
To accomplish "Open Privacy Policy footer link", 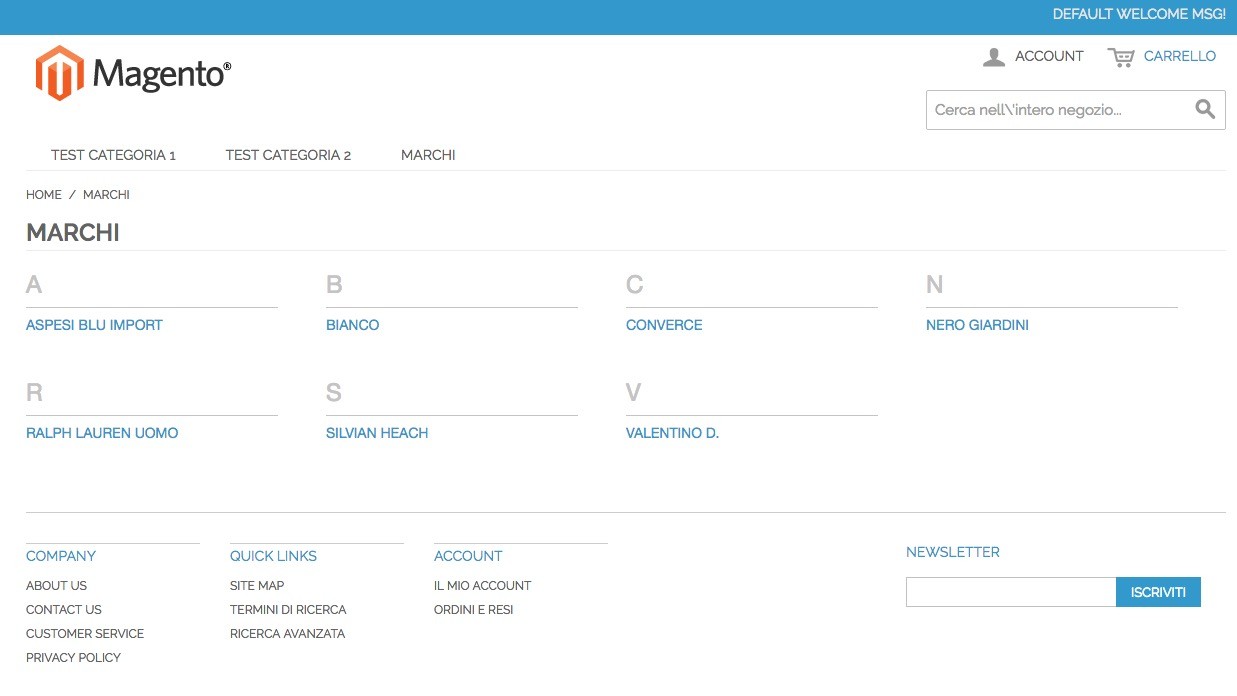I will (73, 658).
